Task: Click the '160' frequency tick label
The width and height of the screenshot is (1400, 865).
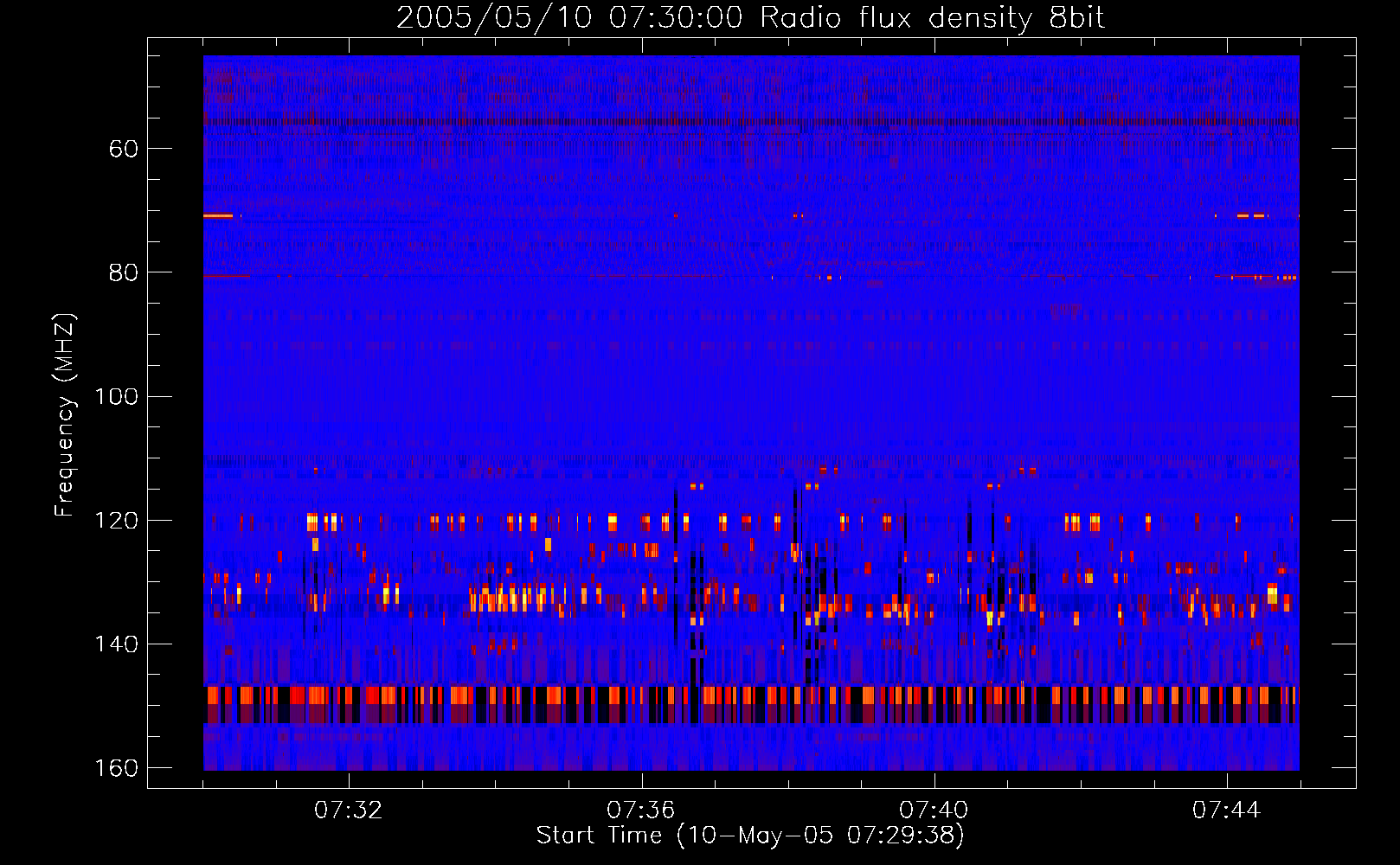Action: coord(116,768)
